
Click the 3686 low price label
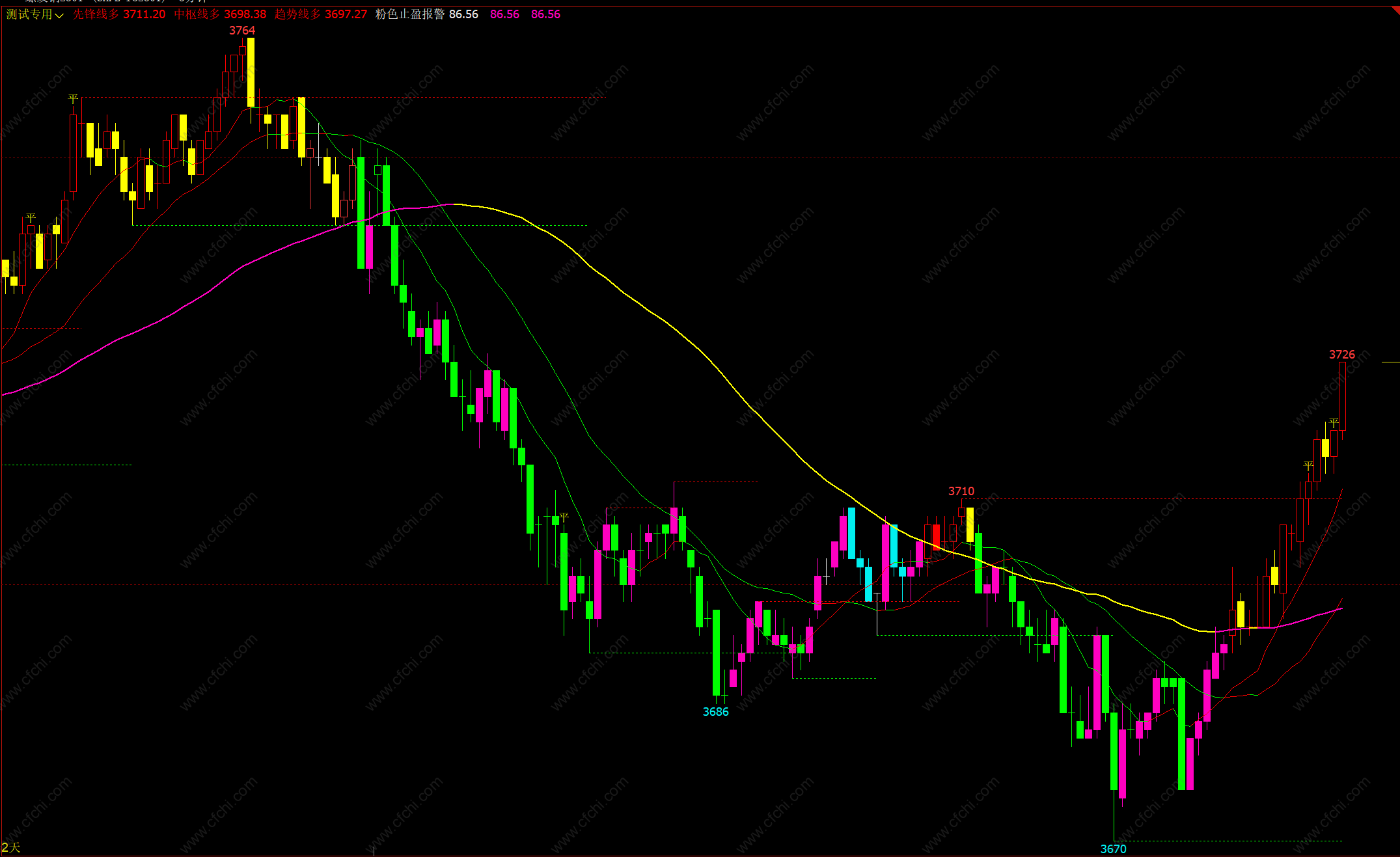(x=715, y=712)
